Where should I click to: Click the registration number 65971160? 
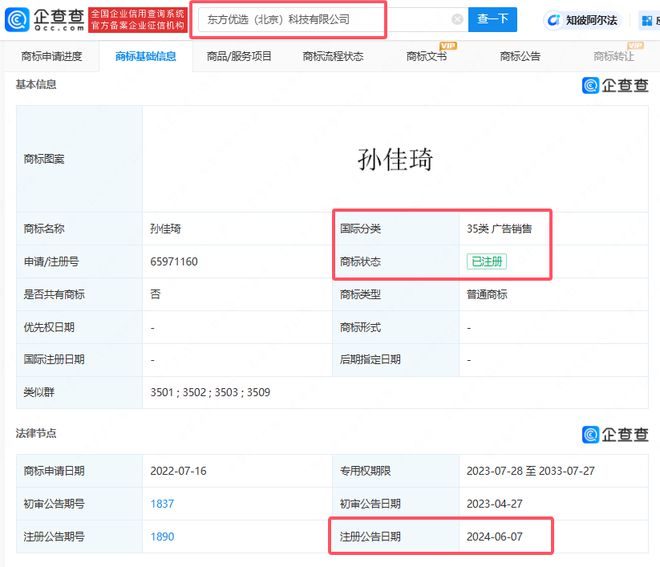(x=174, y=262)
